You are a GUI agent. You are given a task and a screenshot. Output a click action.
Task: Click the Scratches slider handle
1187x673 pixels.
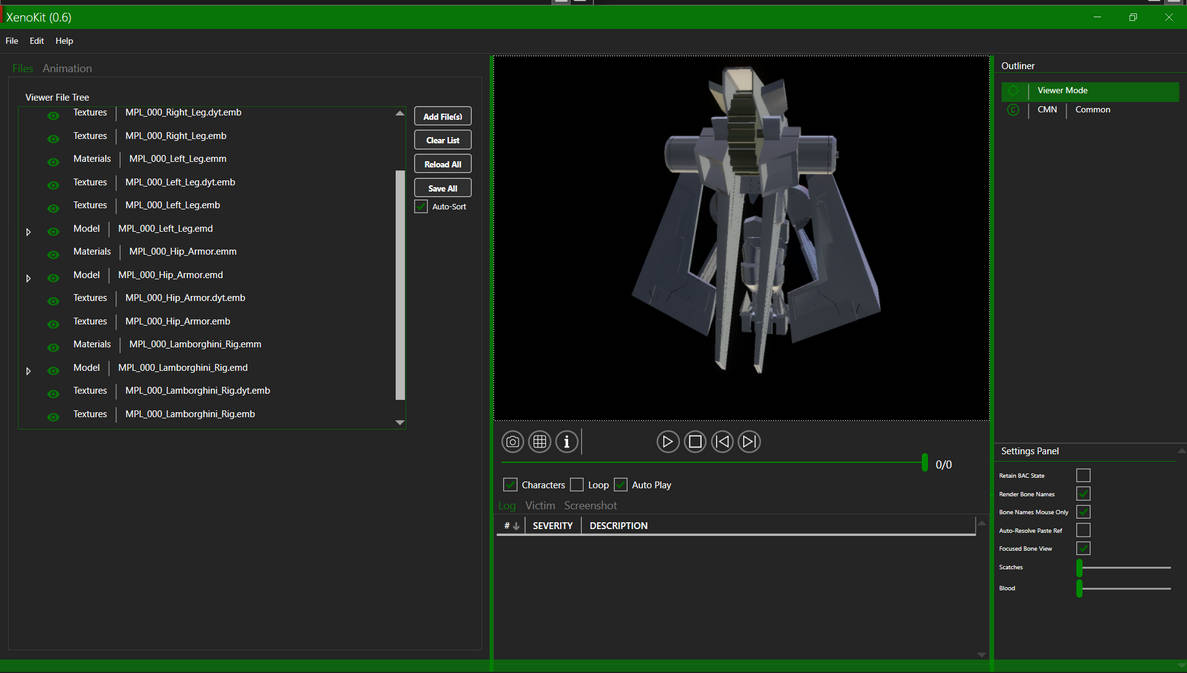[1080, 568]
